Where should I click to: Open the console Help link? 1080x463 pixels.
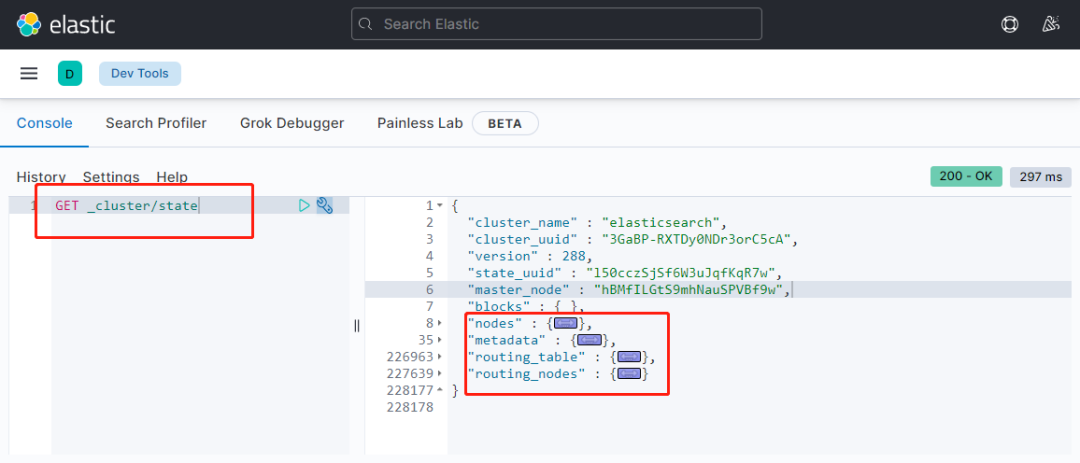(x=172, y=177)
